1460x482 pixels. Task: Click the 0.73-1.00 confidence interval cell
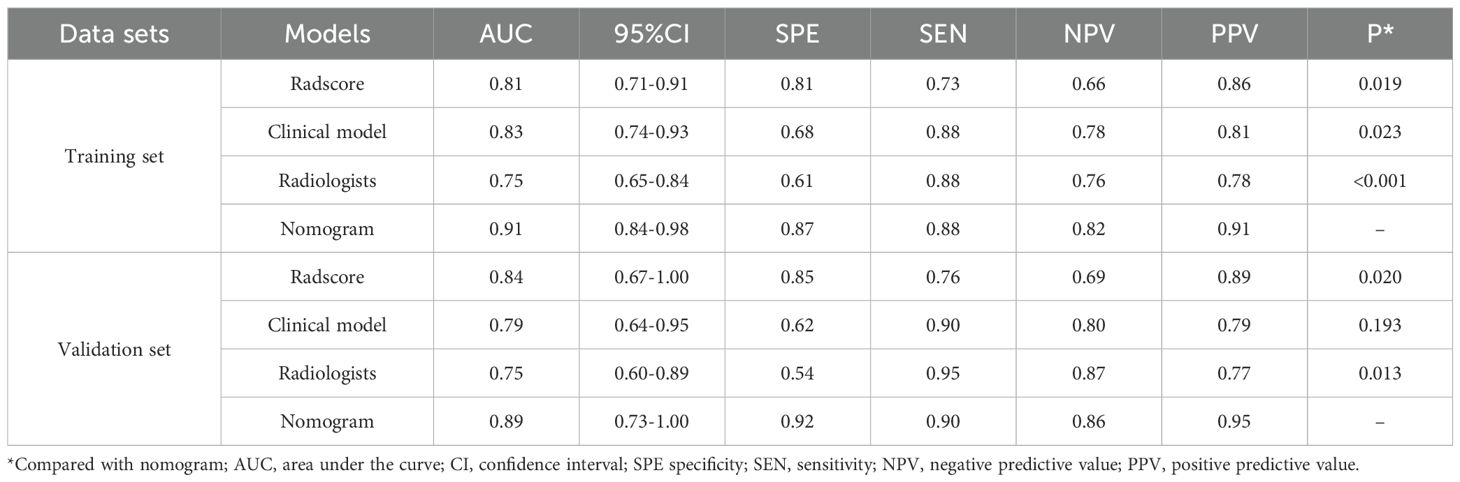[x=653, y=422]
